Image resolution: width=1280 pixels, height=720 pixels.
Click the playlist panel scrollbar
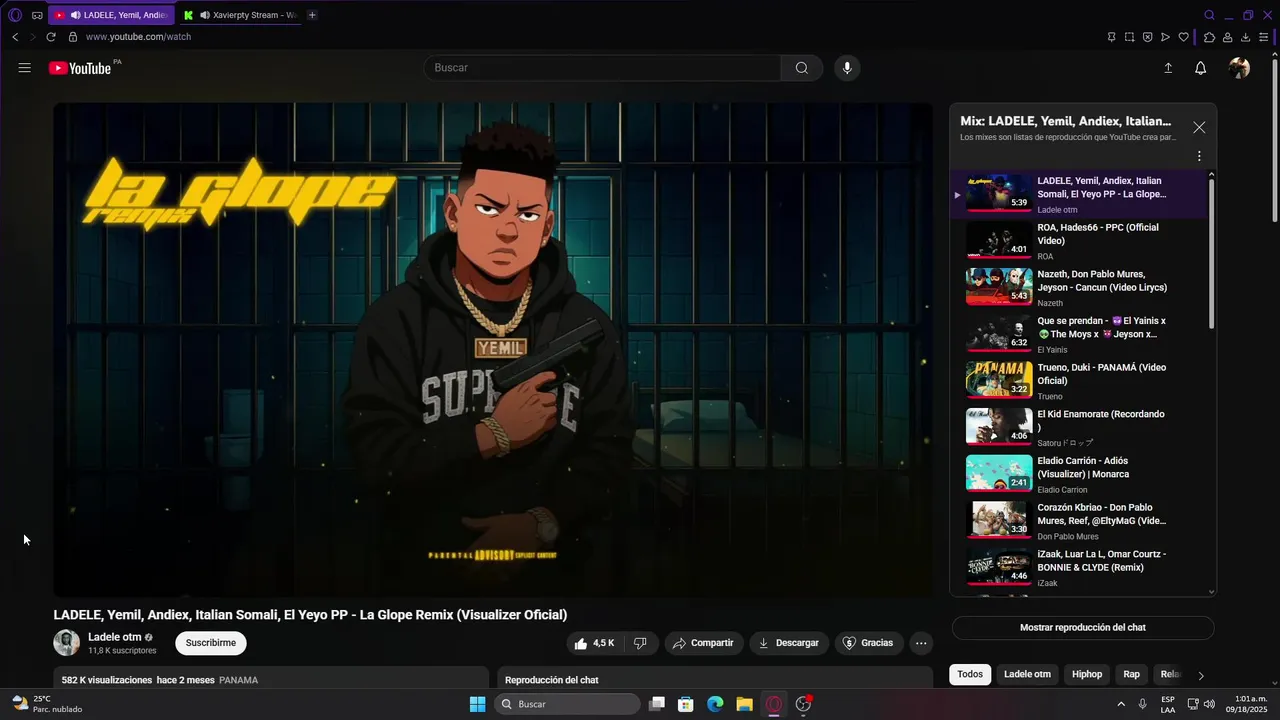[x=1212, y=254]
